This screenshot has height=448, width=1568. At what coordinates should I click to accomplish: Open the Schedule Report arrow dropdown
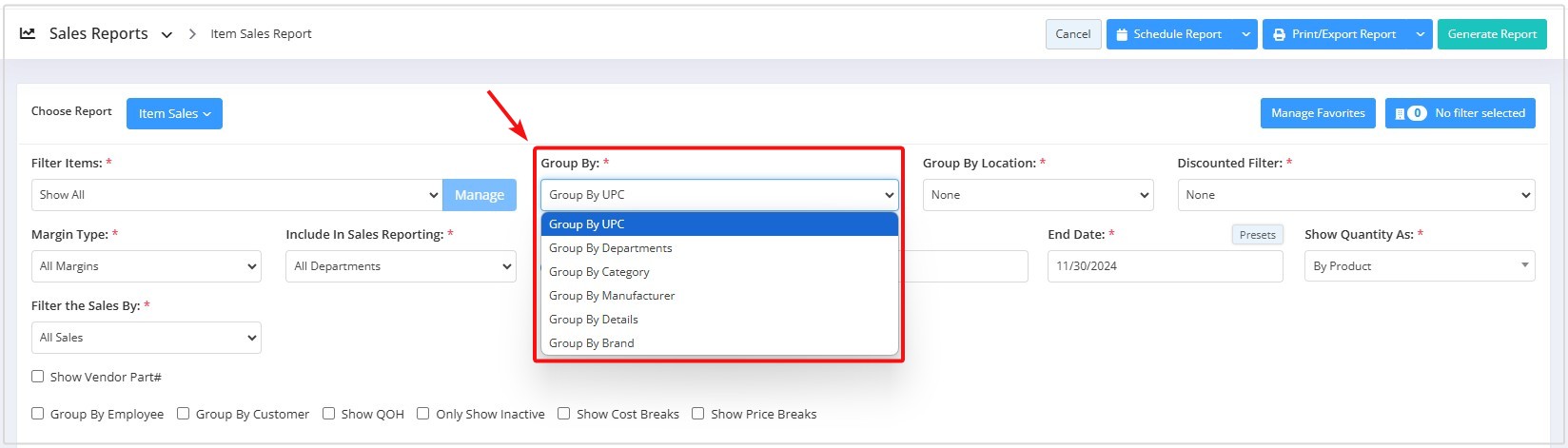(x=1245, y=34)
